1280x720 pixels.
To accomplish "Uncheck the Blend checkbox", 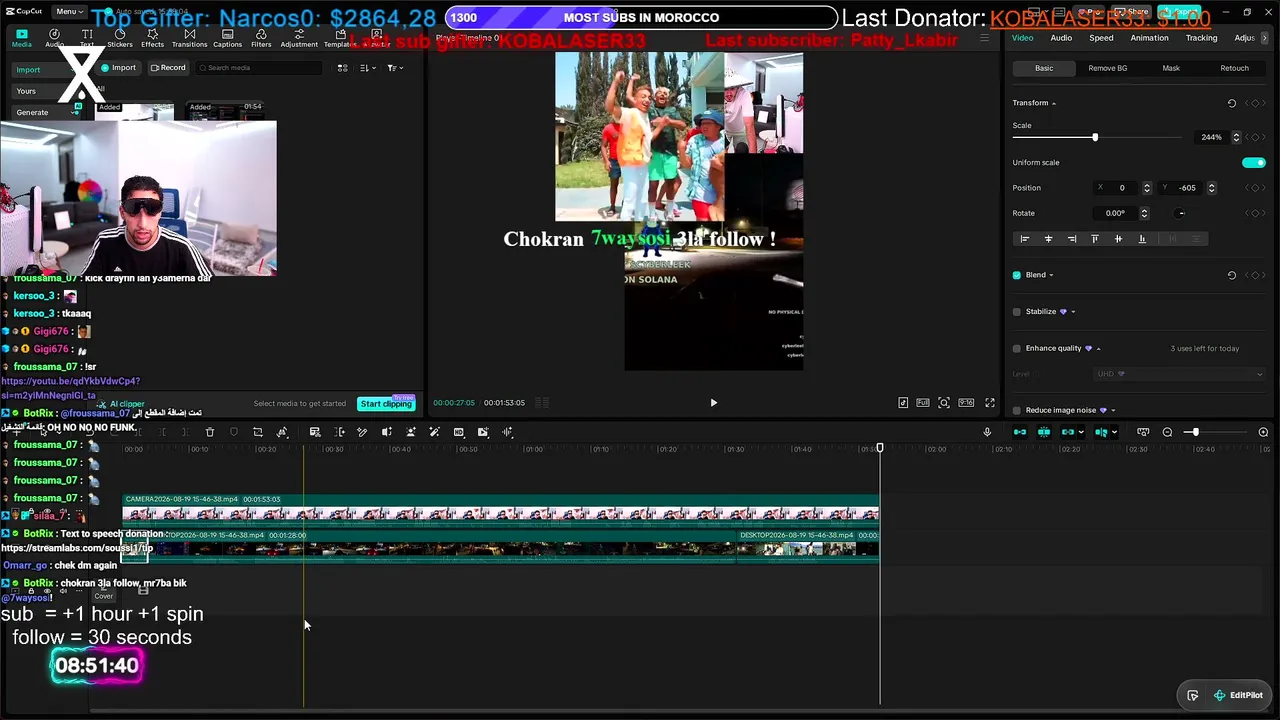I will (1017, 275).
